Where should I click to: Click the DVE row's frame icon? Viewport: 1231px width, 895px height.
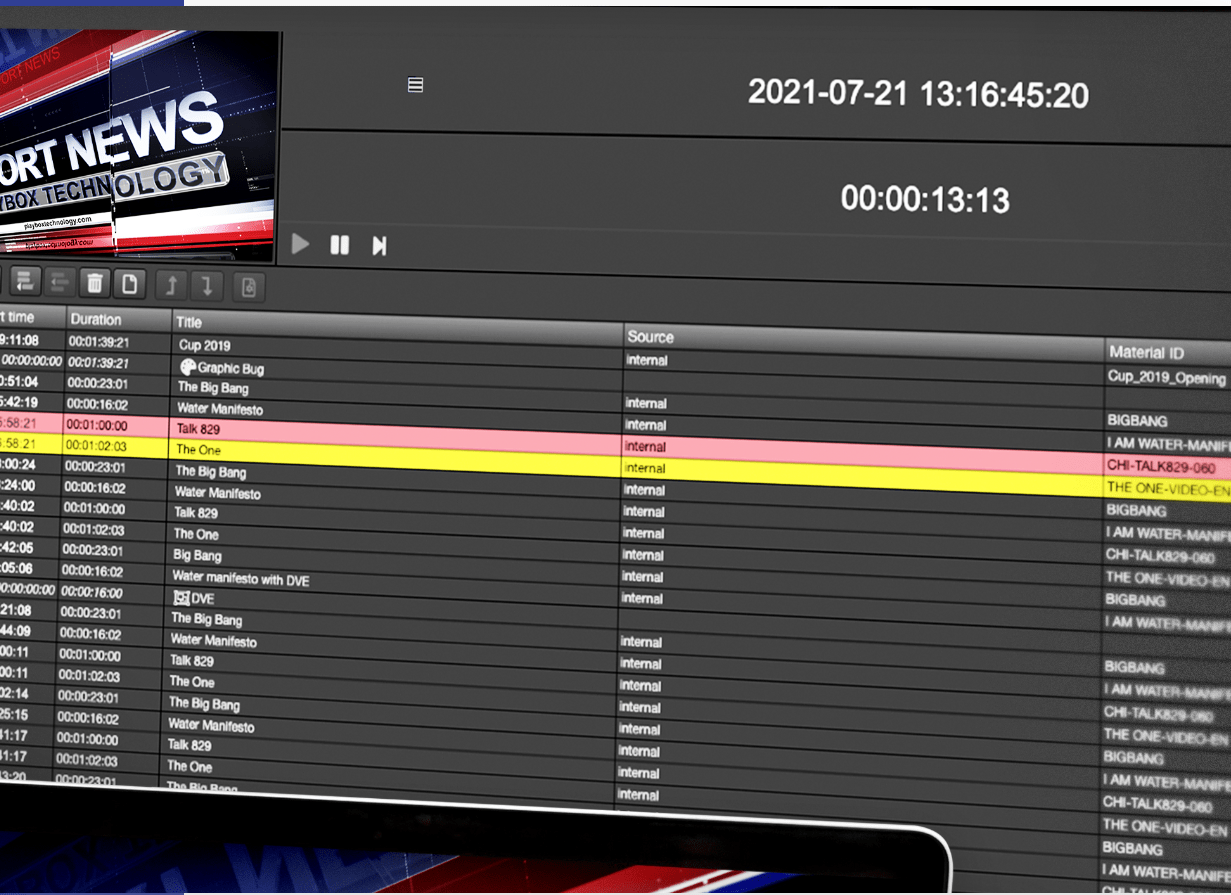[181, 597]
